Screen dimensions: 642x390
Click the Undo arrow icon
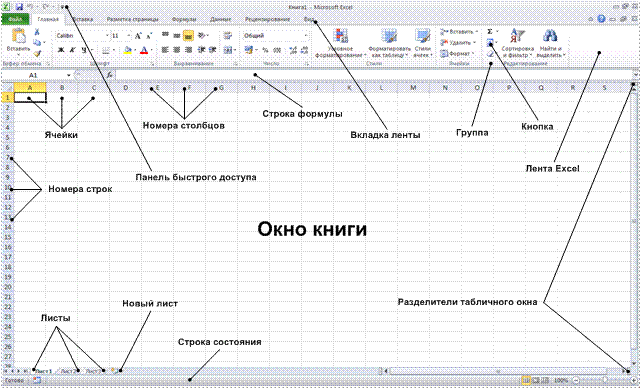coord(30,7)
